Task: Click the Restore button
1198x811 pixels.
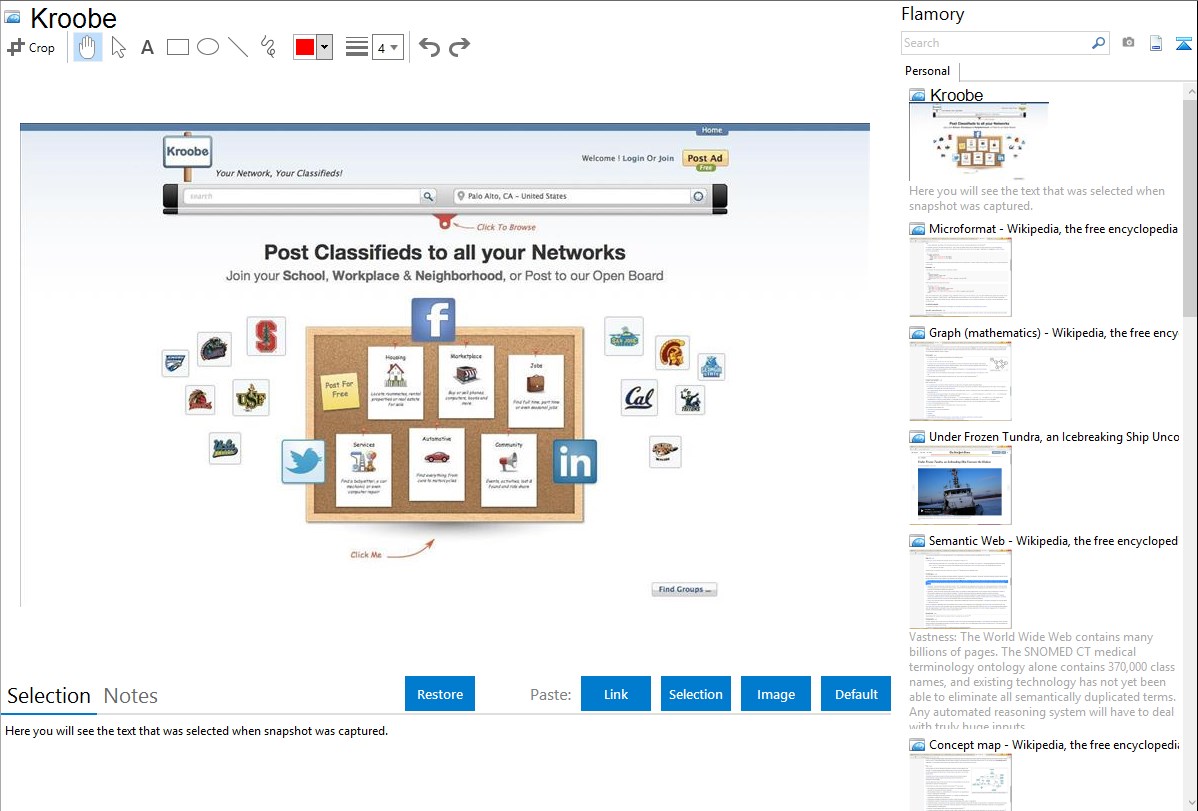Action: pos(440,694)
